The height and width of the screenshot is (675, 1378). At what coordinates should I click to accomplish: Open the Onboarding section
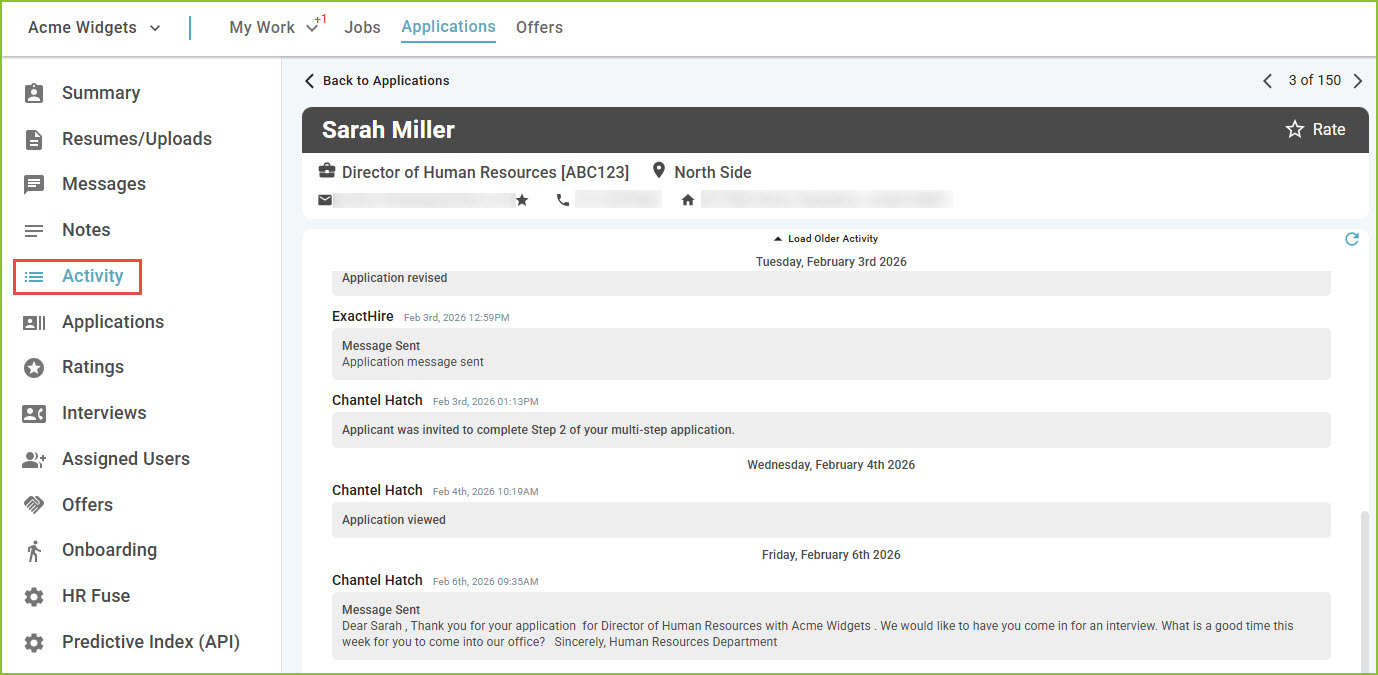point(109,550)
